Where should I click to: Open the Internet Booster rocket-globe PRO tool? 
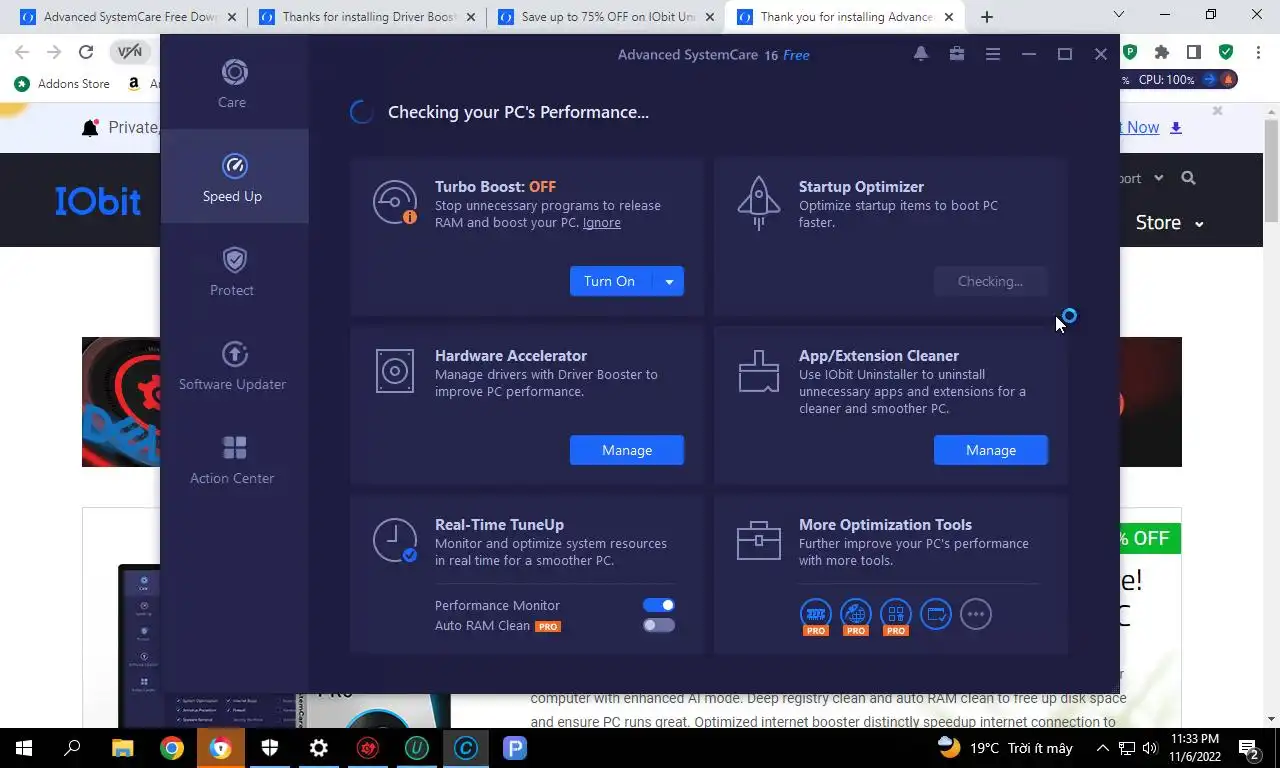[x=856, y=615]
